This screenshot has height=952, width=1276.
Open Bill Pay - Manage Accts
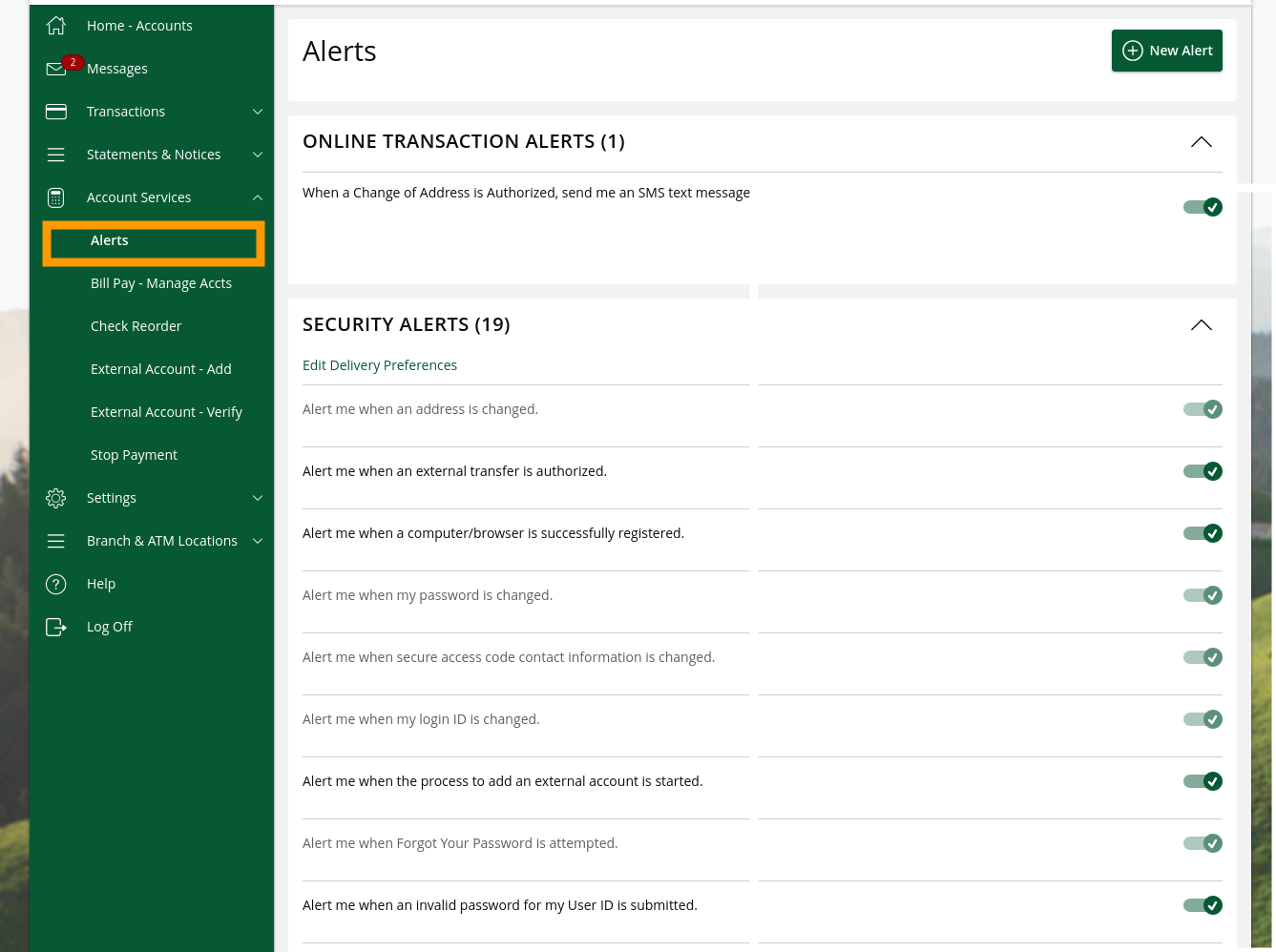(x=160, y=283)
